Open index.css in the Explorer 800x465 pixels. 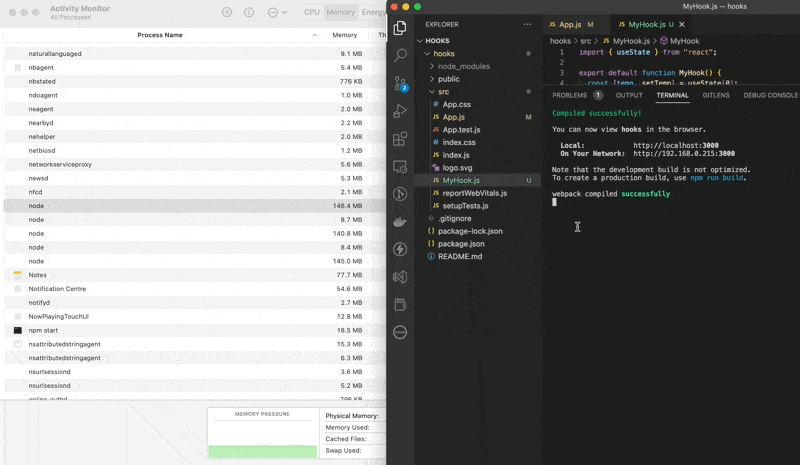(x=458, y=142)
